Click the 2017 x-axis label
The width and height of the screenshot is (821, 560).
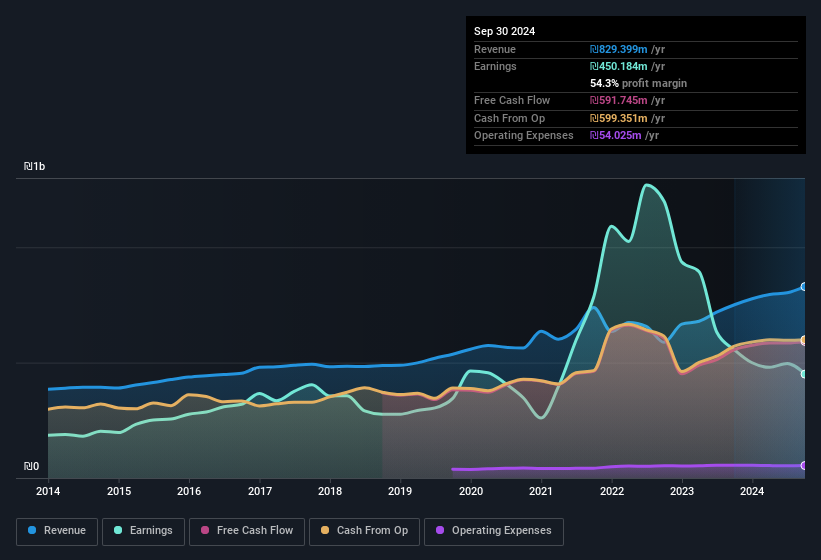(260, 491)
